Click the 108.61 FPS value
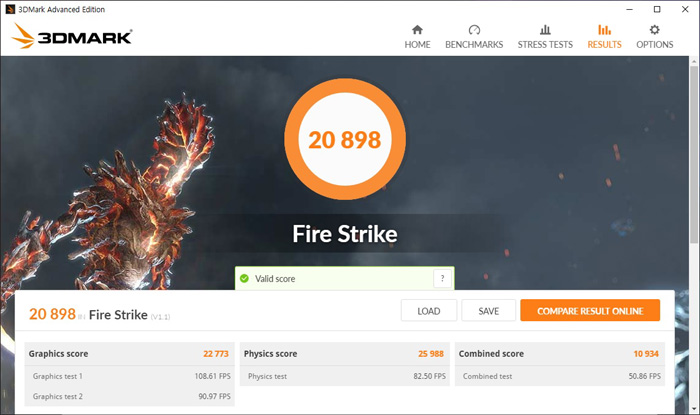 (x=212, y=376)
